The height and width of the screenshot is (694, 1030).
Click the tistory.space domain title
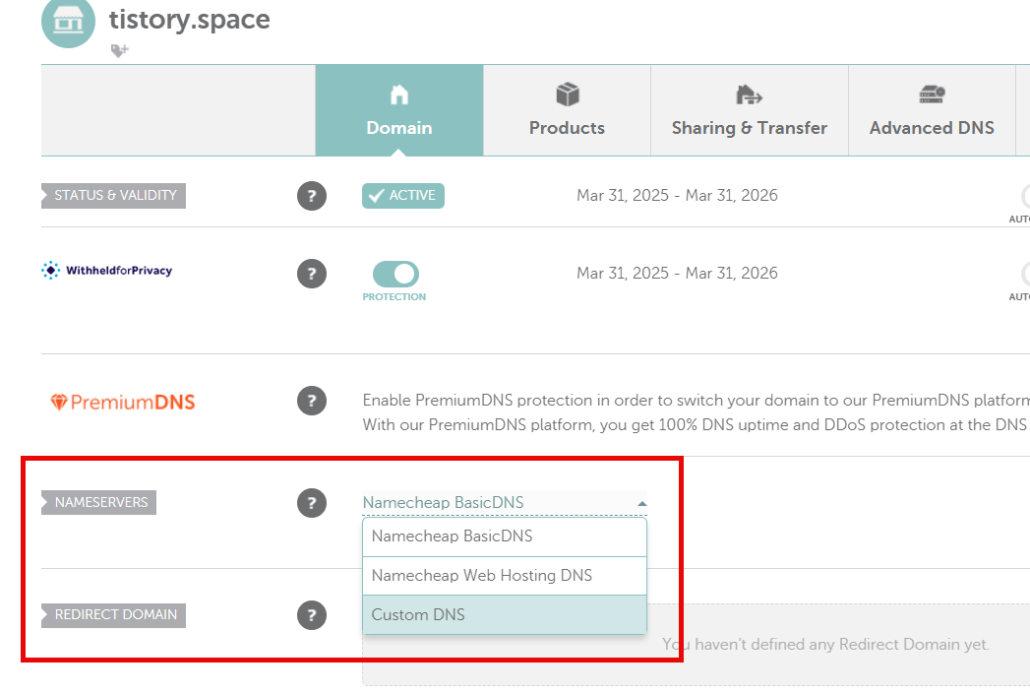point(189,20)
